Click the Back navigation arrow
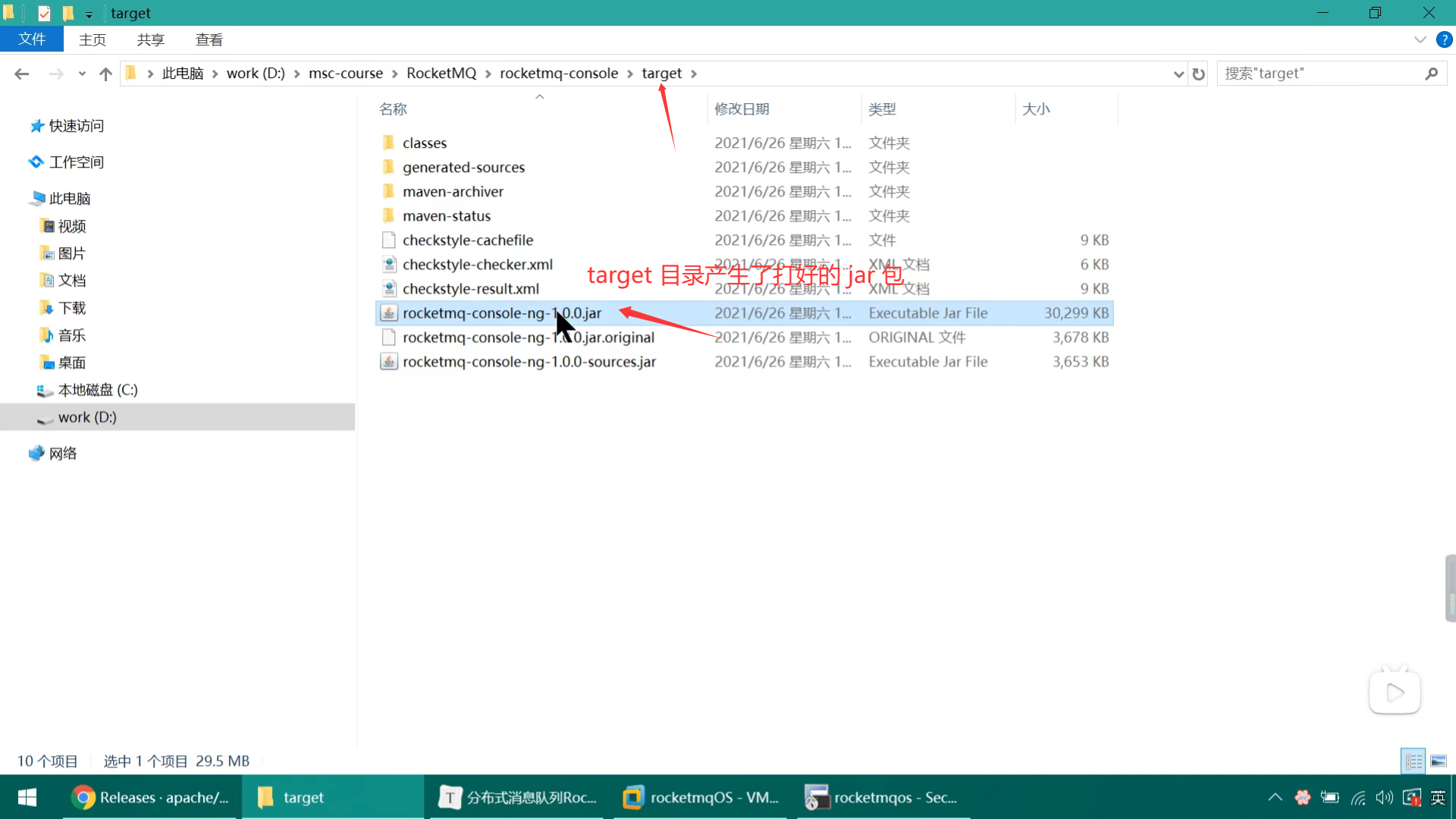1456x819 pixels. pyautogui.click(x=21, y=74)
